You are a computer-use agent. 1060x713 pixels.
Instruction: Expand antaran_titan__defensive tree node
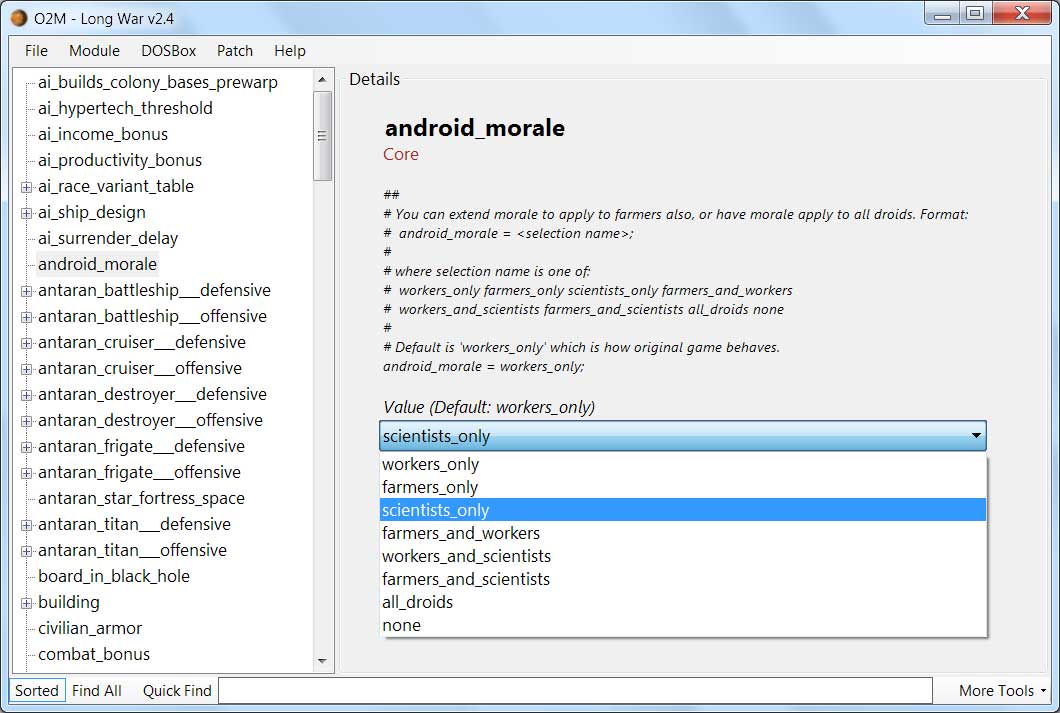coord(26,525)
